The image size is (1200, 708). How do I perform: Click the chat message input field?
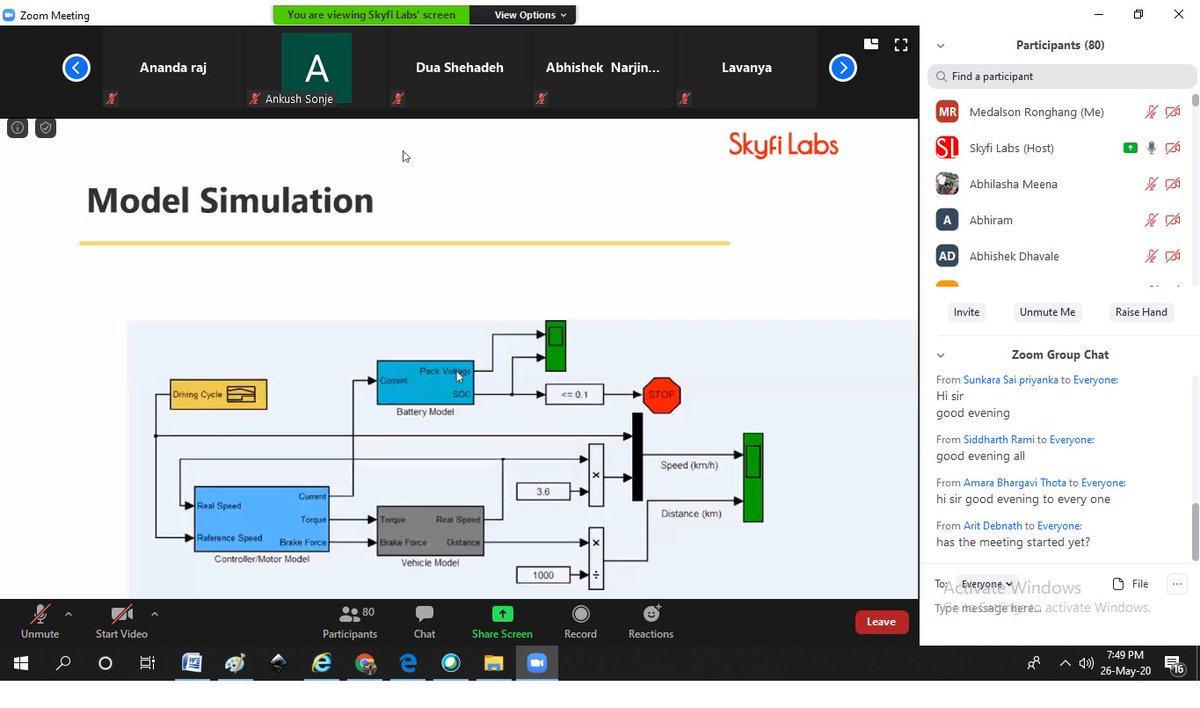1060,608
